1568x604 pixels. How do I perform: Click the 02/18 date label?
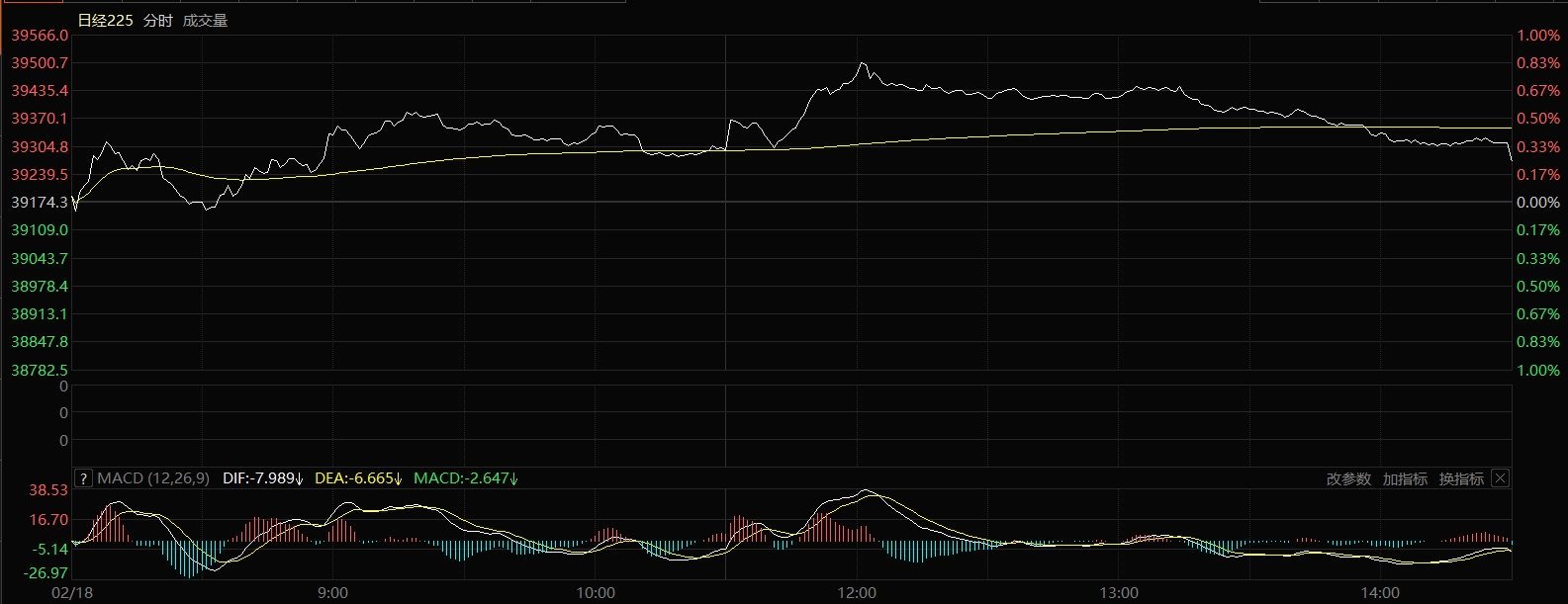tap(72, 593)
